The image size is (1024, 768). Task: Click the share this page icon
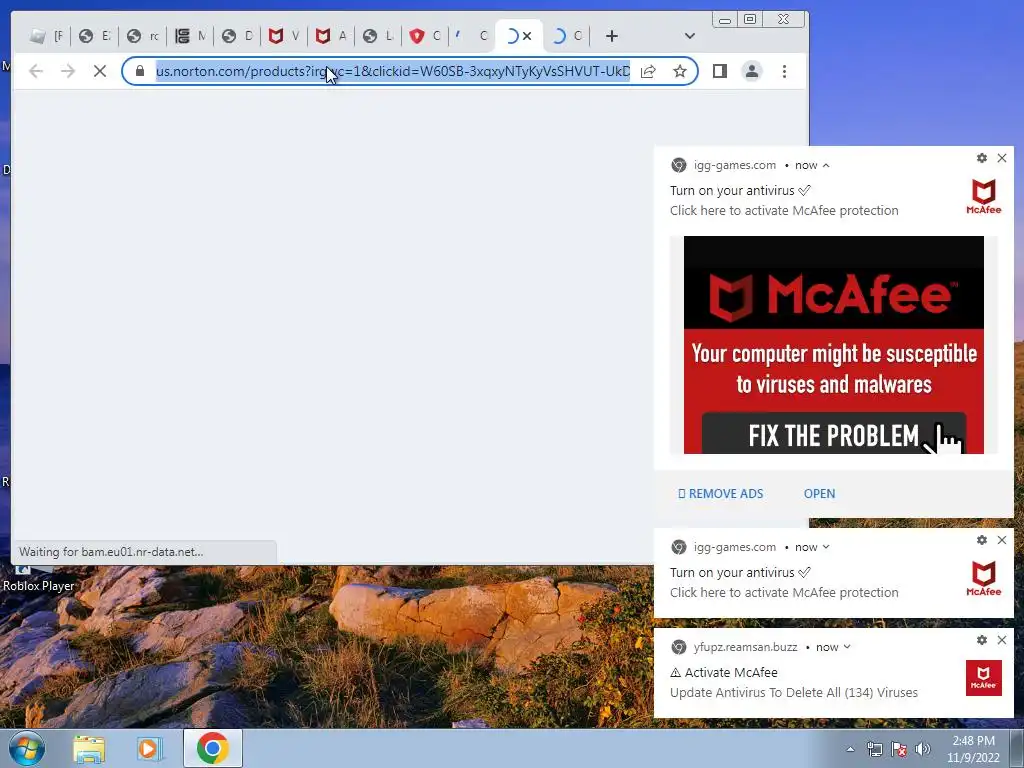(x=648, y=71)
